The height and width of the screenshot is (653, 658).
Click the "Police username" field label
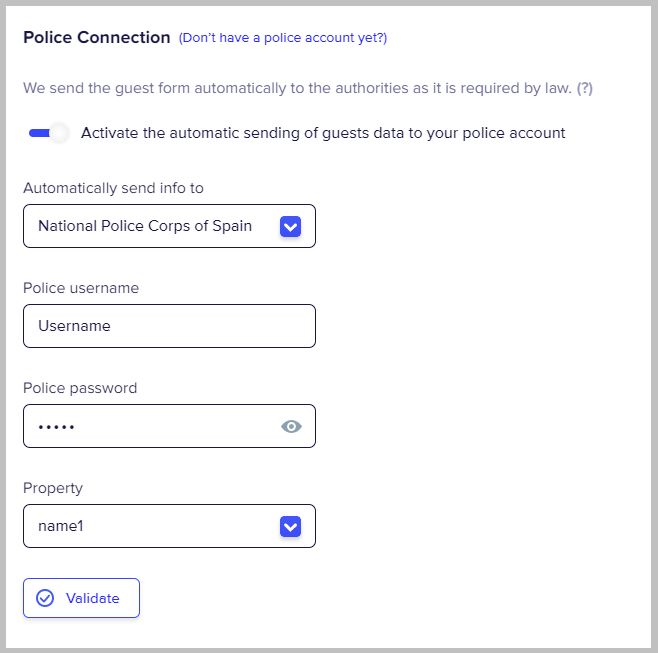(81, 288)
